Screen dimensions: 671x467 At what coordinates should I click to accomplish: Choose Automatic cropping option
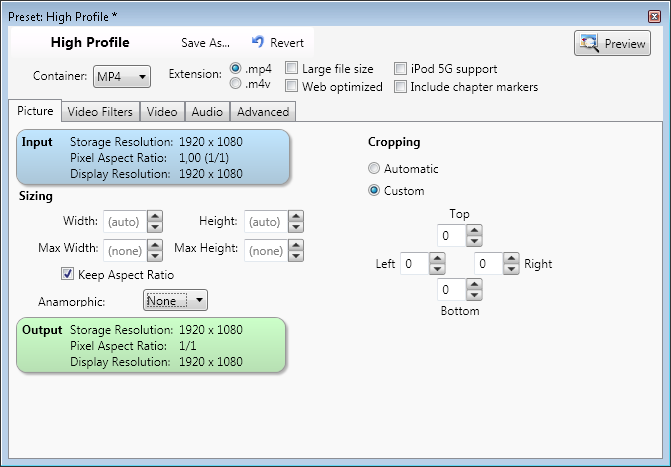[x=374, y=168]
